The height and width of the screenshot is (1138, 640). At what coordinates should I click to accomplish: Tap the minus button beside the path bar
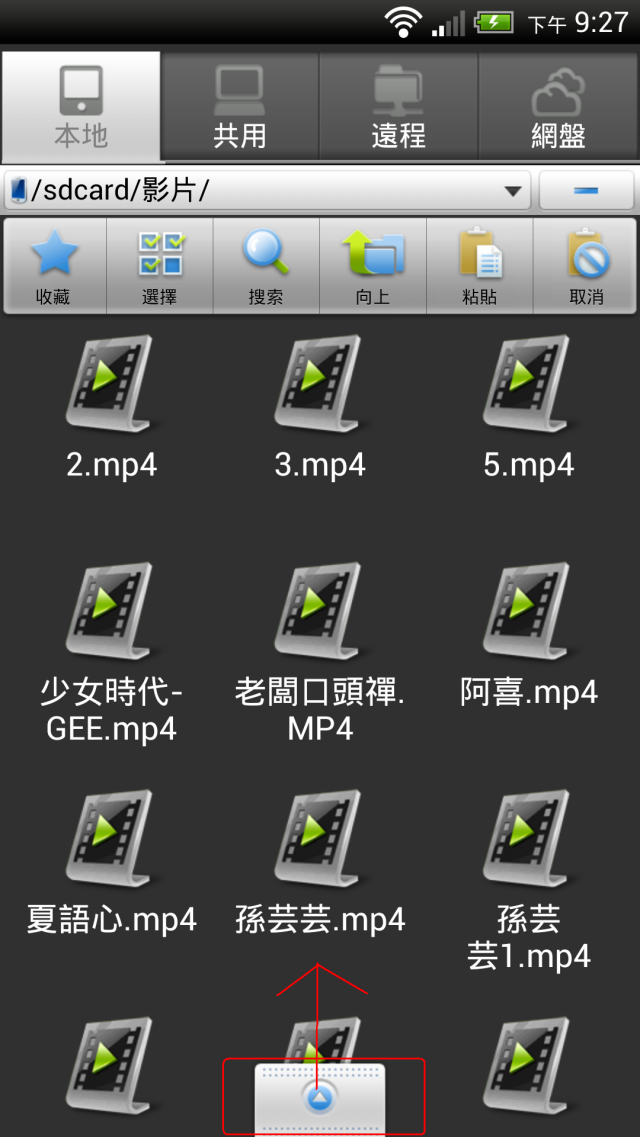click(586, 191)
